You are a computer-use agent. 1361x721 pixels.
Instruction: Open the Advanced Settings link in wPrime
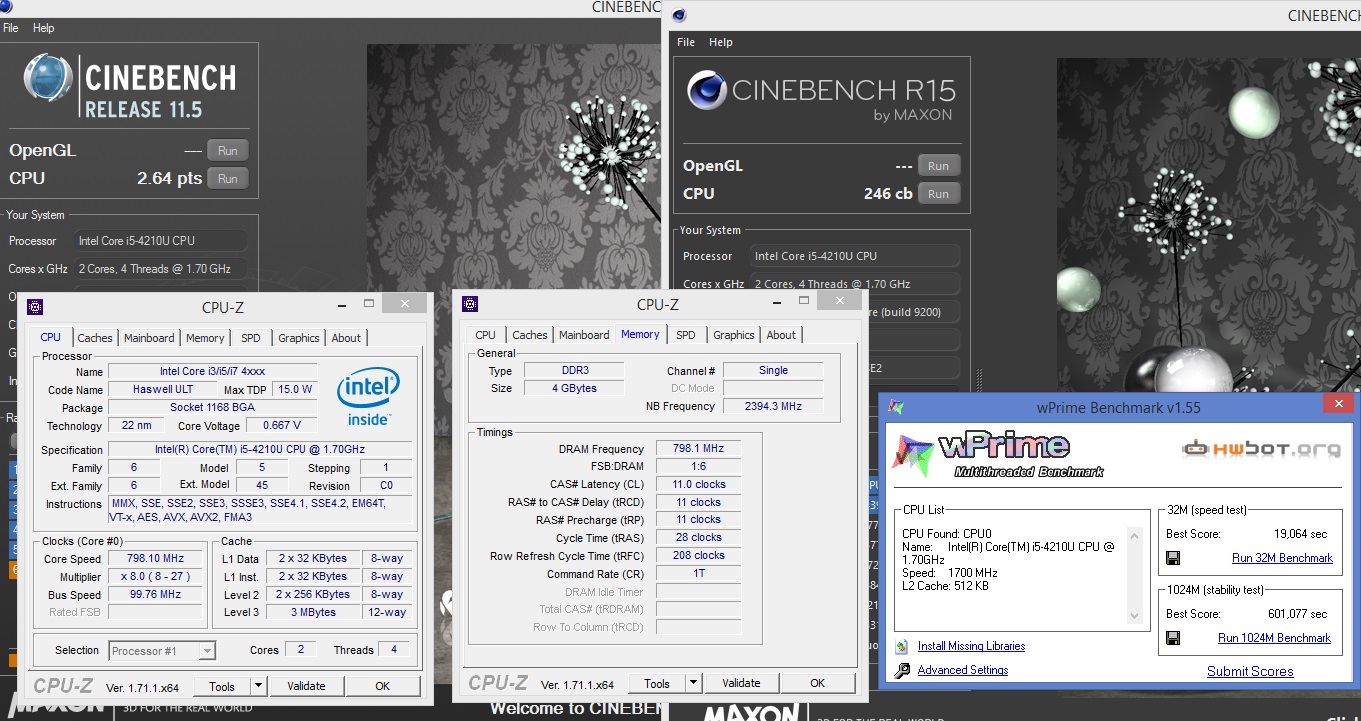tap(963, 671)
